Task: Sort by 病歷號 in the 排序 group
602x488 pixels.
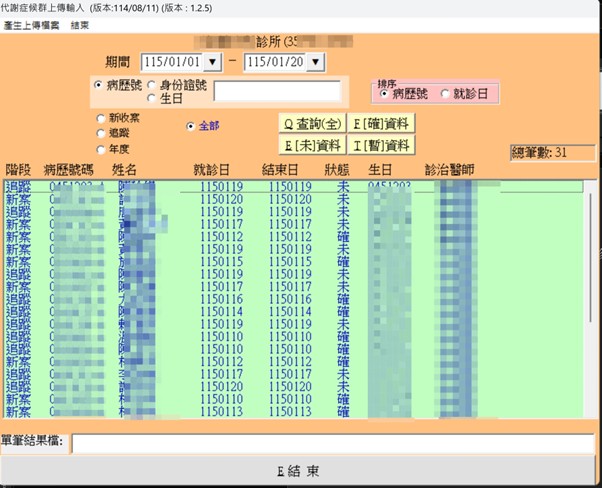Action: pyautogui.click(x=384, y=93)
